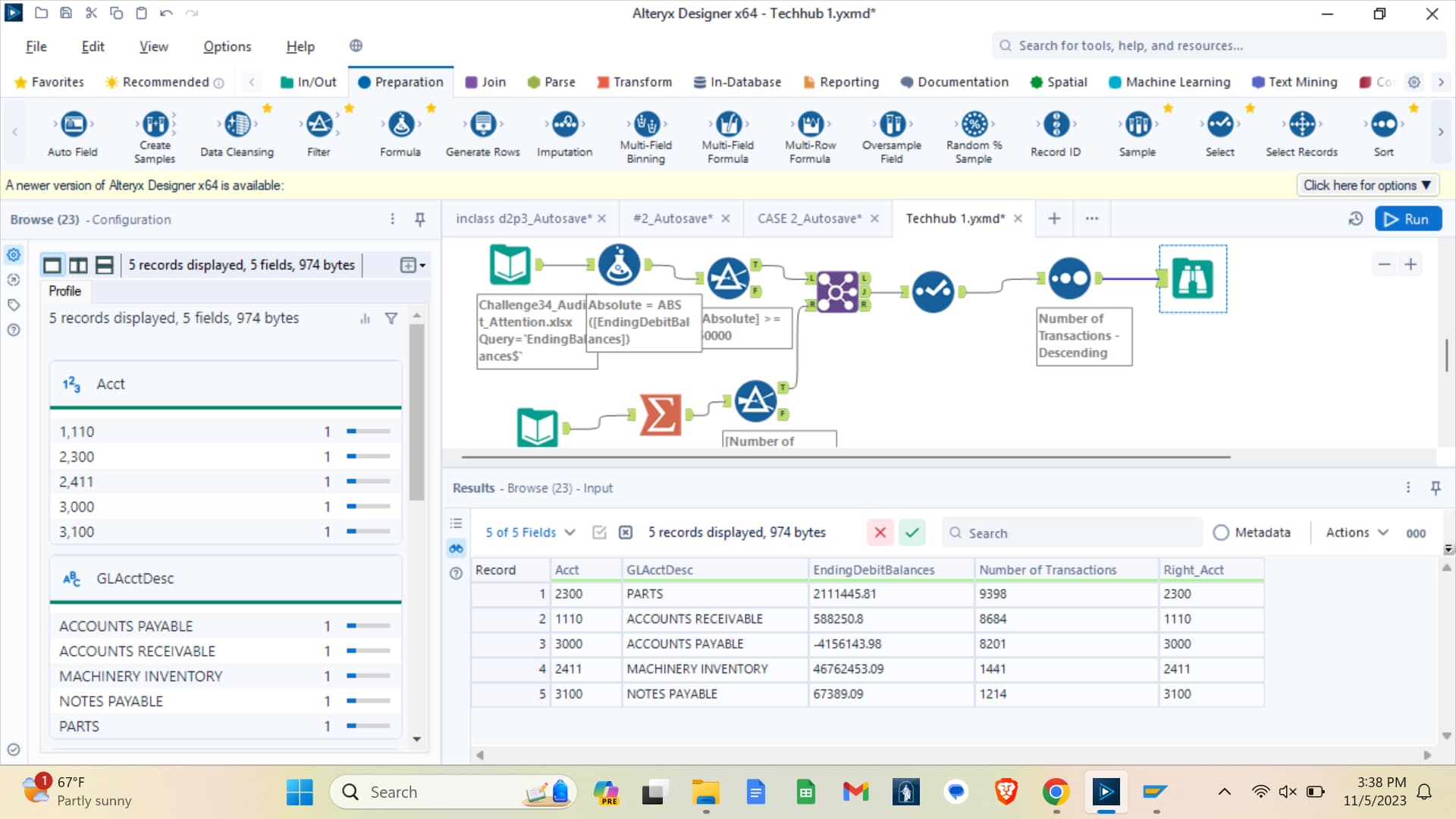This screenshot has height=819, width=1456.
Task: Select the Multi-Field Binning tool
Action: (646, 136)
